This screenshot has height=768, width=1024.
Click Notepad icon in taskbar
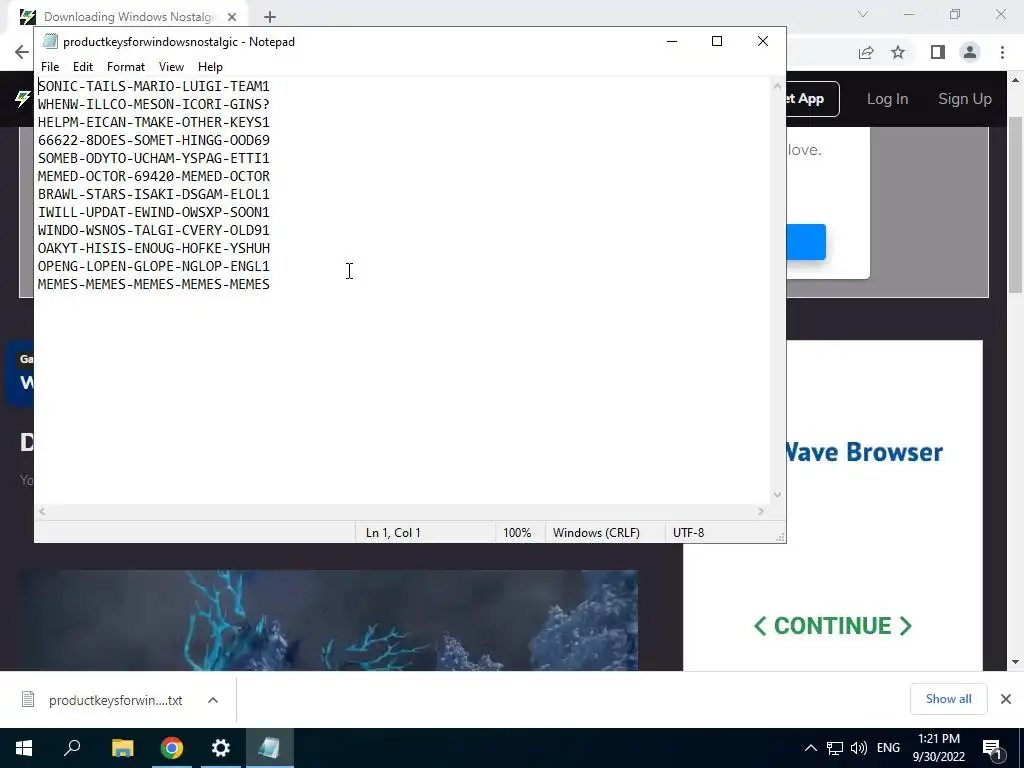270,748
